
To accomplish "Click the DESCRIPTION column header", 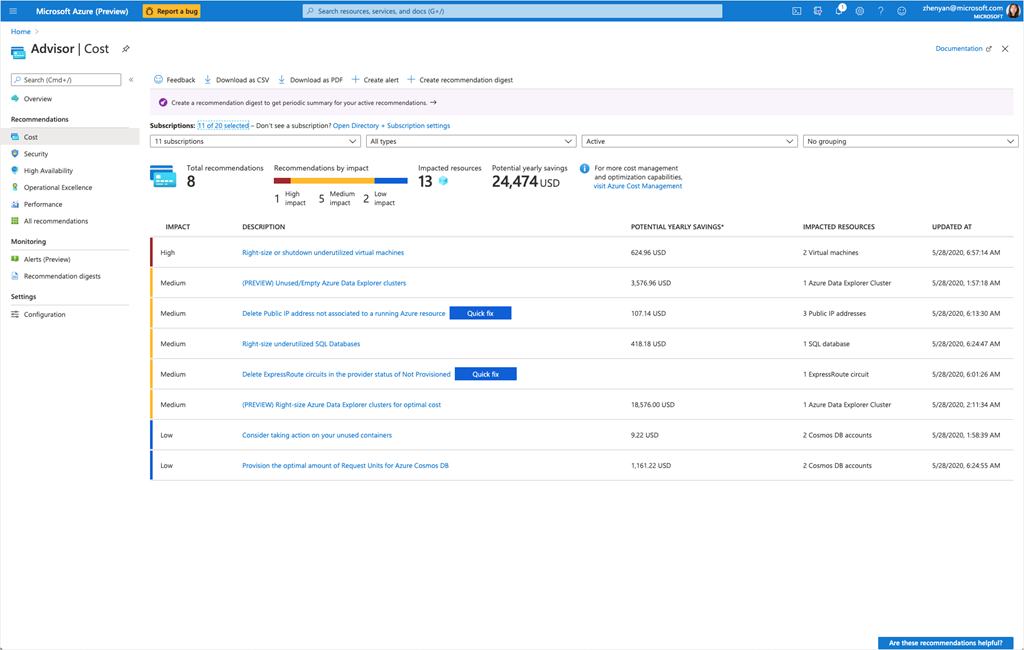I will point(264,227).
